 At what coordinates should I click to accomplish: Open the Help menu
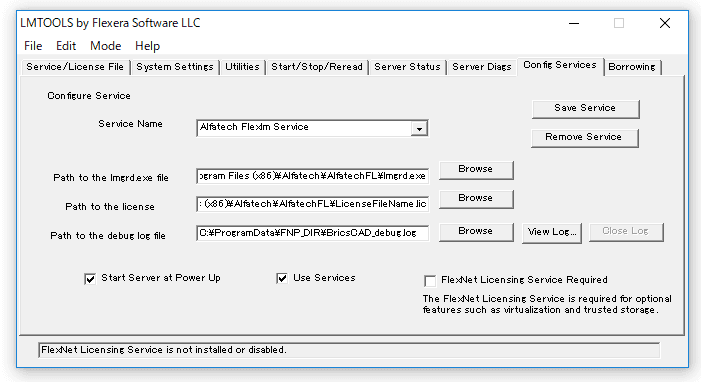coord(147,46)
